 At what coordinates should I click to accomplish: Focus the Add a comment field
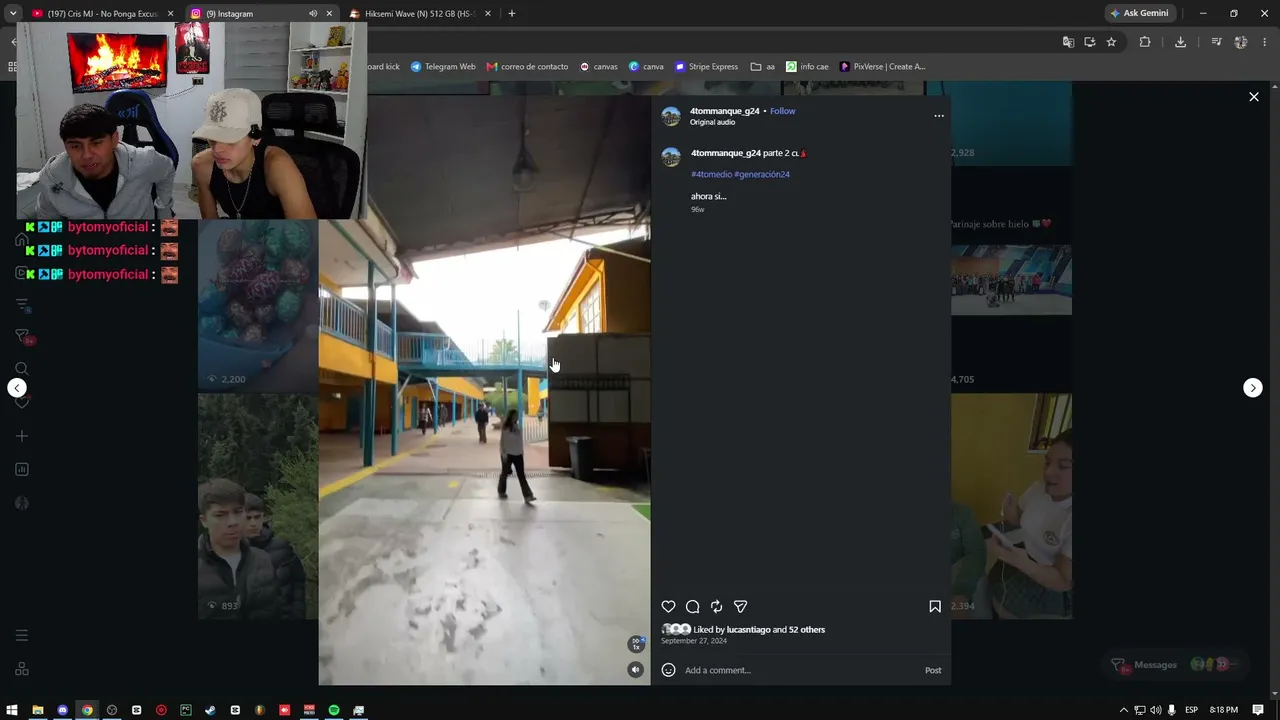(x=800, y=670)
